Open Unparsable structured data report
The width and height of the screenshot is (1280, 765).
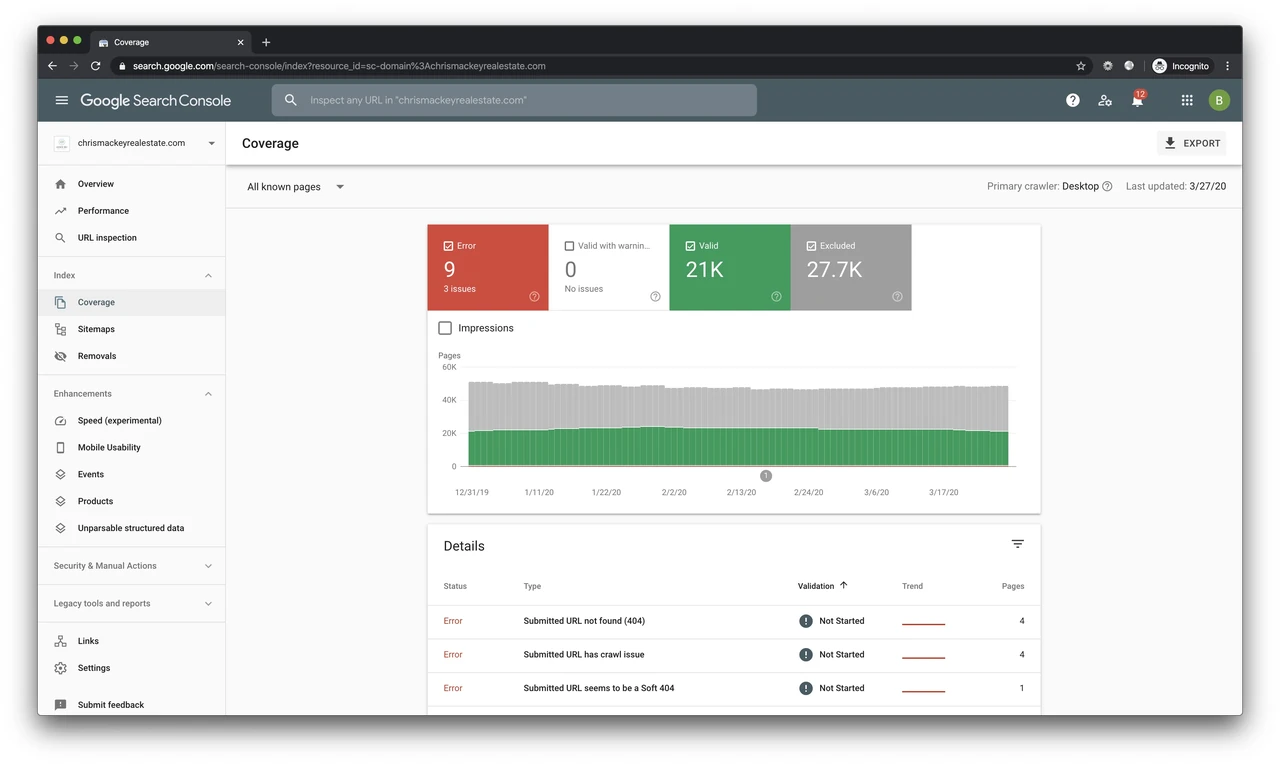(x=132, y=528)
